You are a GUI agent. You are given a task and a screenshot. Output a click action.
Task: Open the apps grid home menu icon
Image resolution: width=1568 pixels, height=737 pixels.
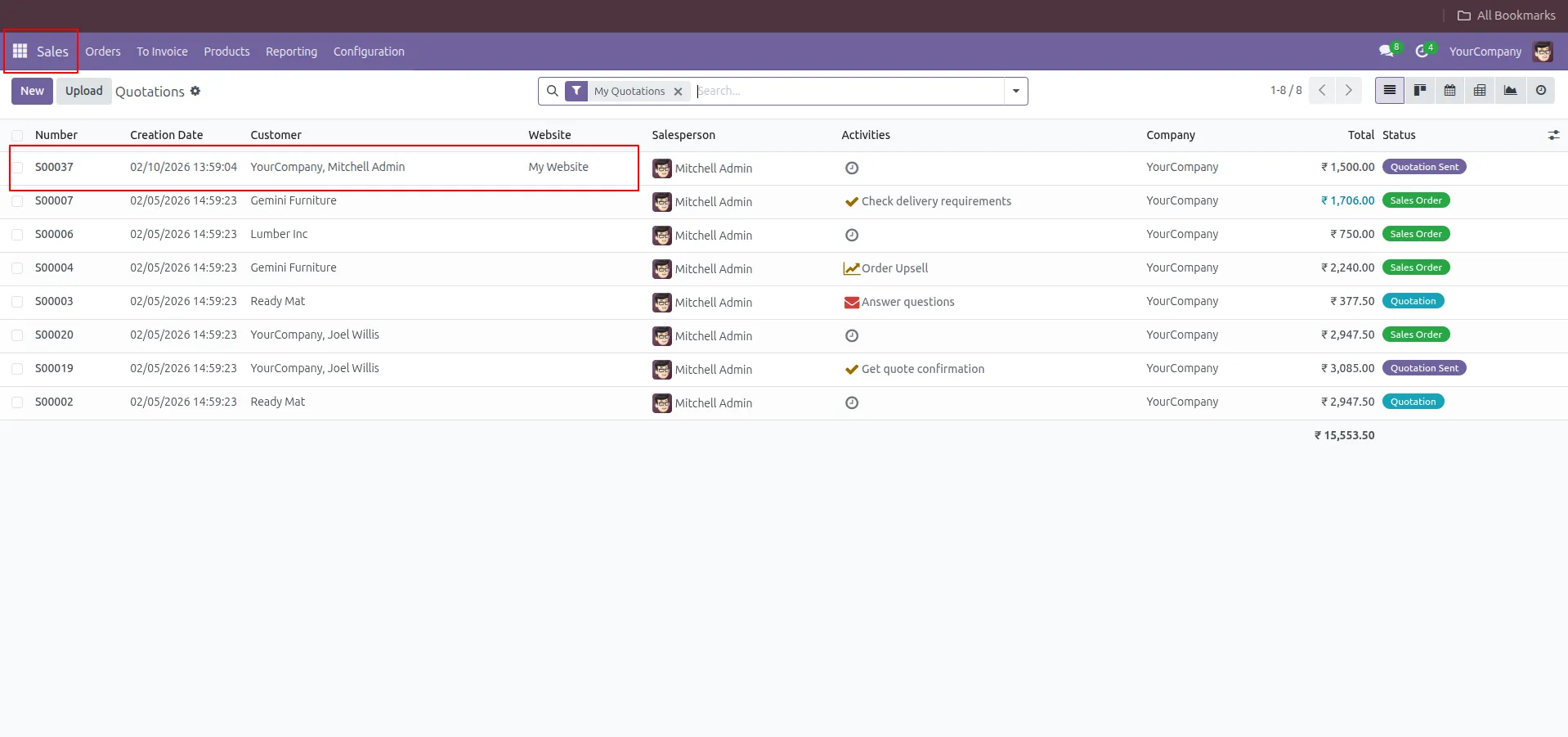pyautogui.click(x=20, y=51)
